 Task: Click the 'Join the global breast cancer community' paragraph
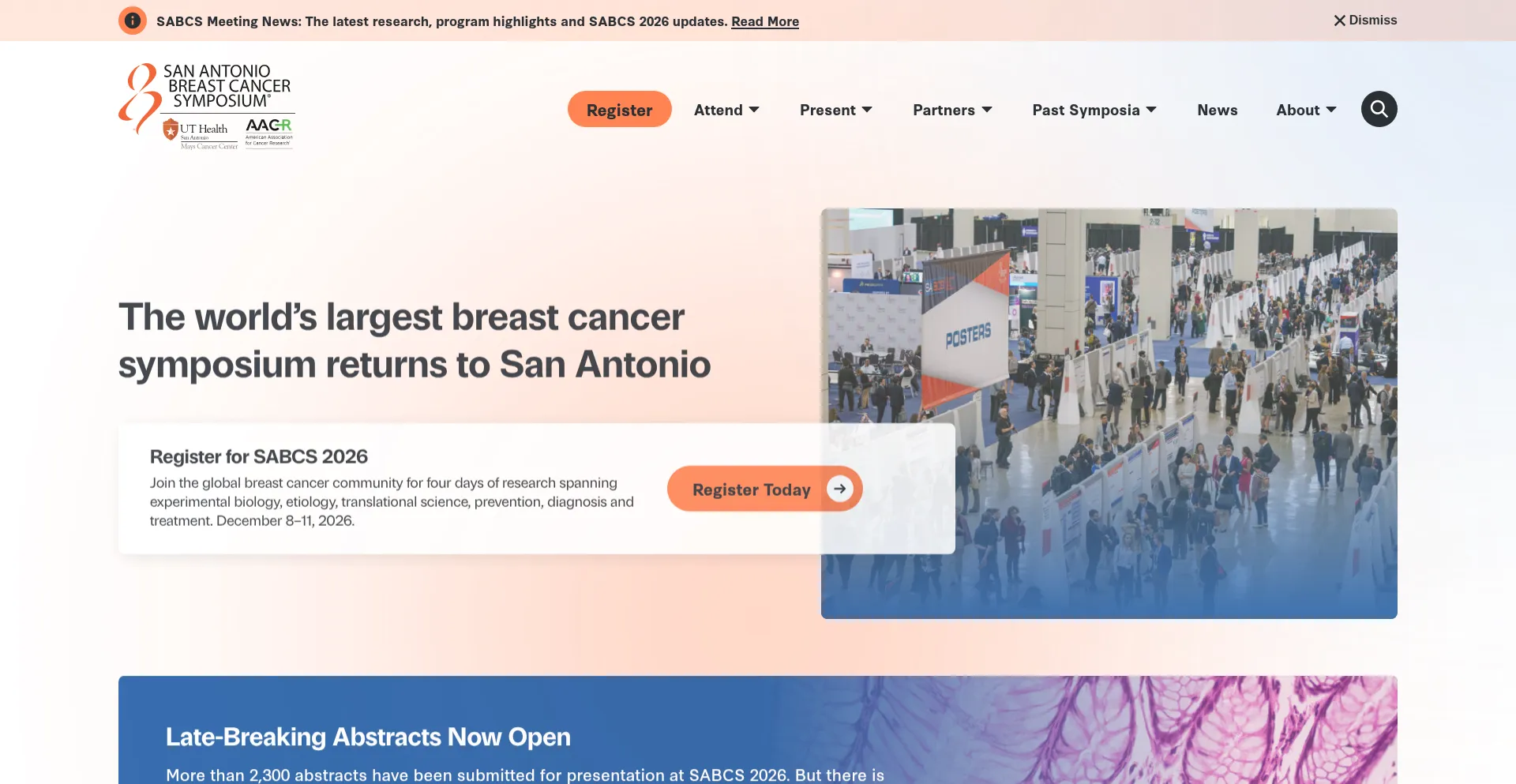pyautogui.click(x=392, y=501)
